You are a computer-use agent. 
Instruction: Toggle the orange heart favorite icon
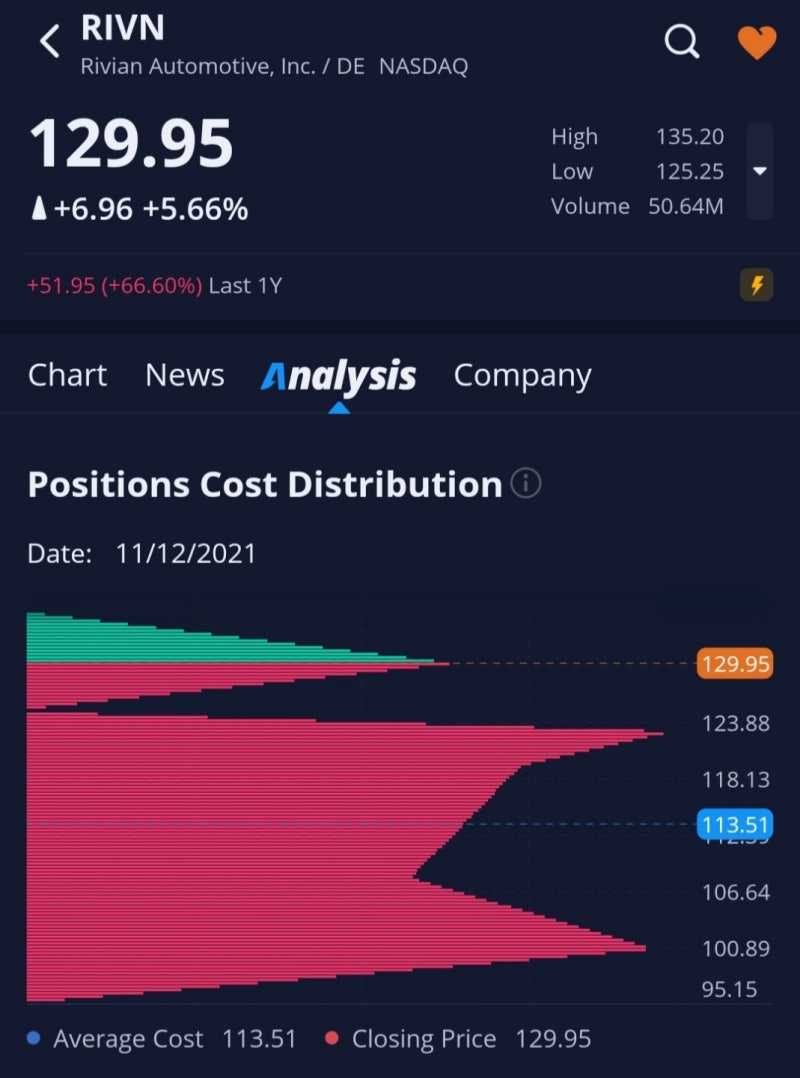click(x=757, y=43)
